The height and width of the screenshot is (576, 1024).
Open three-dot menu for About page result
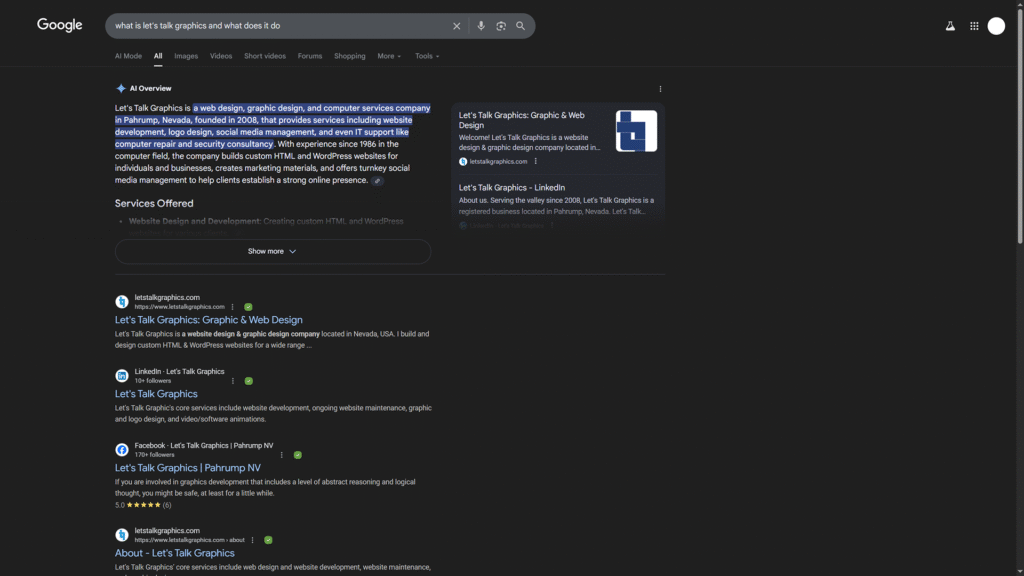253,540
